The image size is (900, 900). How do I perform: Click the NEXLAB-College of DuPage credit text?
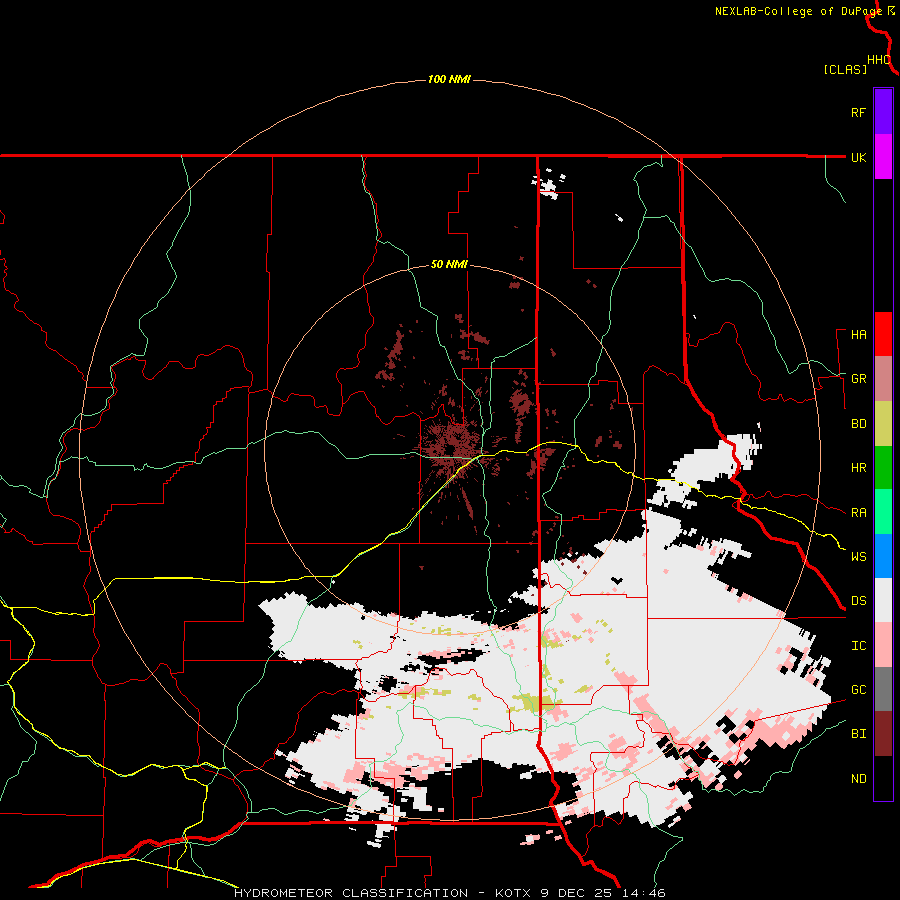(798, 11)
